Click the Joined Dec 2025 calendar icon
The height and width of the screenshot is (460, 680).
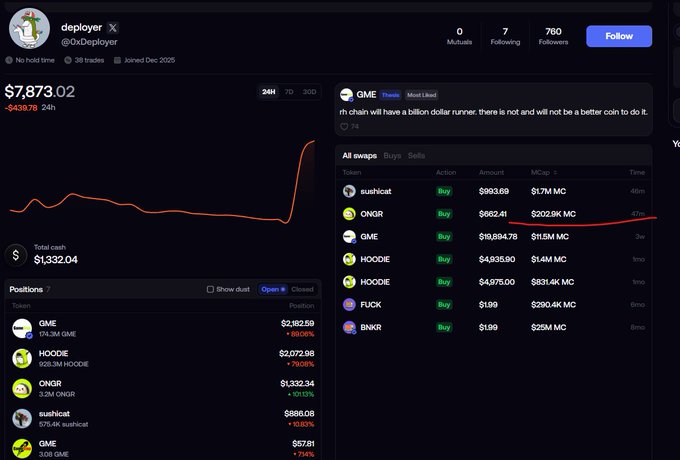(117, 60)
